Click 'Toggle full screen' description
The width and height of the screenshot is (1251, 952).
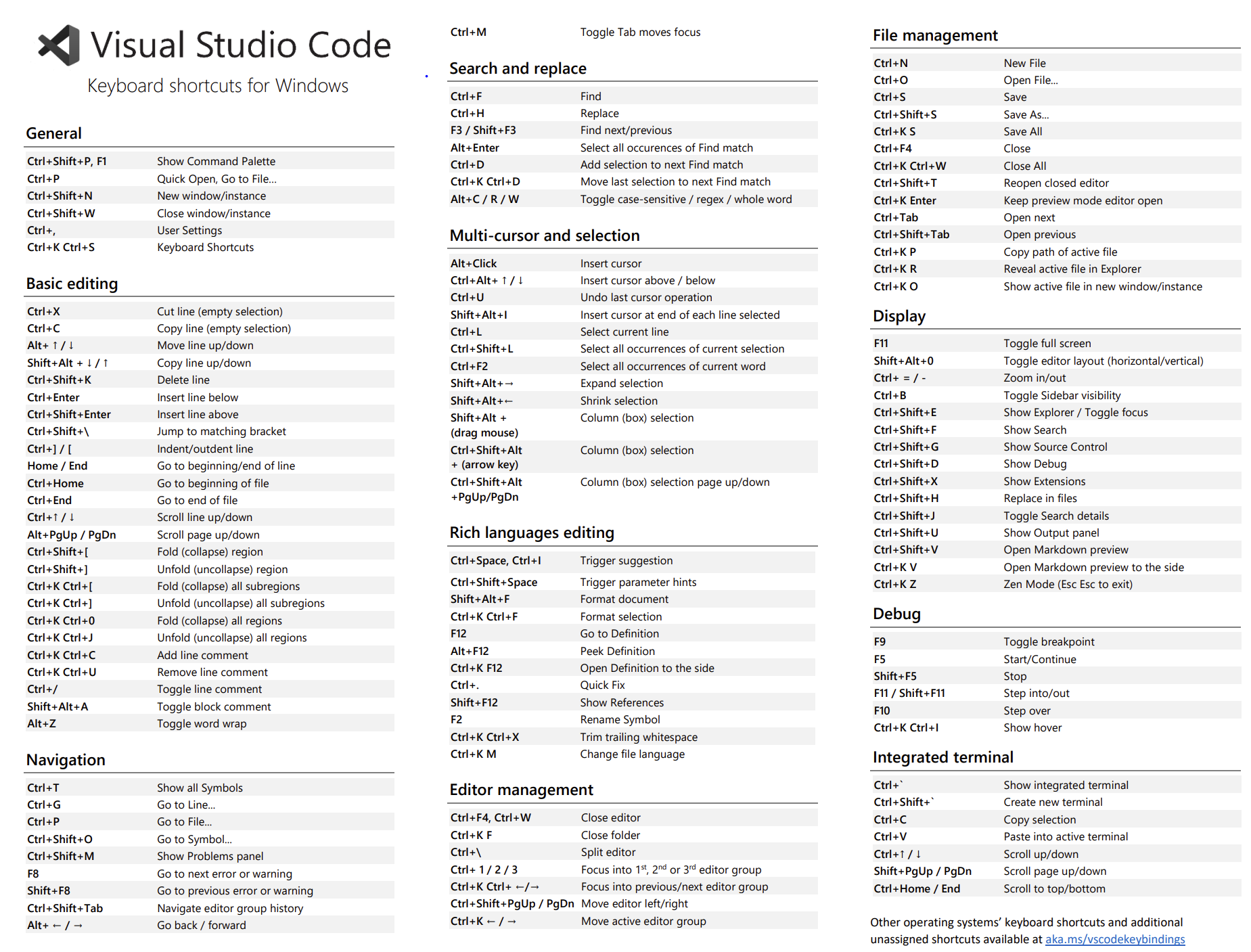pyautogui.click(x=1047, y=343)
